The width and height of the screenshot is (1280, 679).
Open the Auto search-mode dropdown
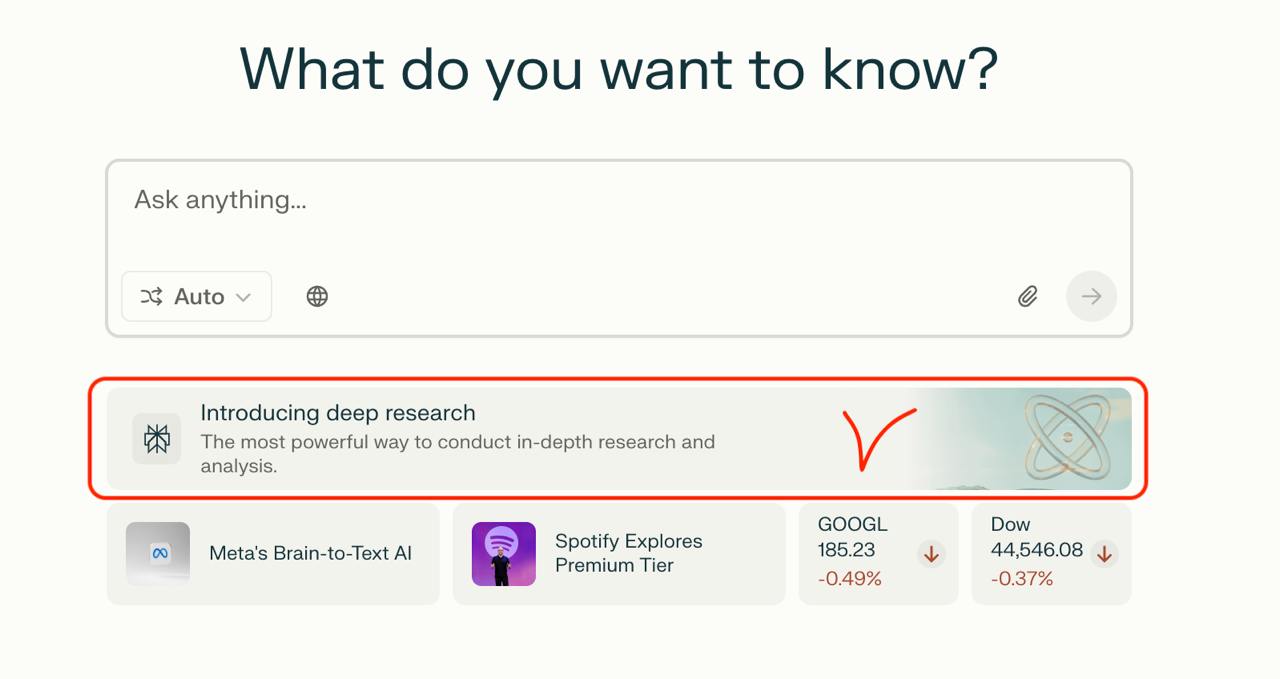click(x=196, y=296)
